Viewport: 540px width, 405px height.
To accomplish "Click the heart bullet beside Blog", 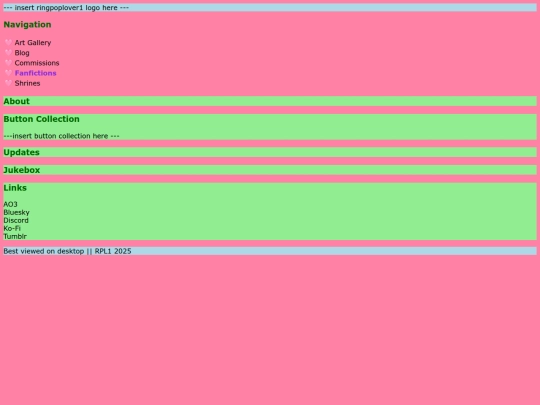I will click(x=8, y=53).
